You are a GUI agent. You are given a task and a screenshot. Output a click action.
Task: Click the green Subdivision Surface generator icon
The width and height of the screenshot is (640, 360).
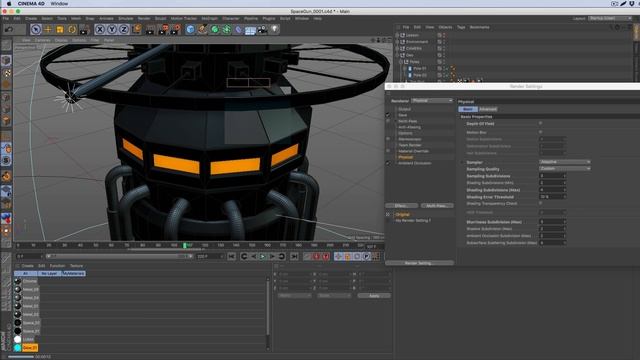(215, 29)
